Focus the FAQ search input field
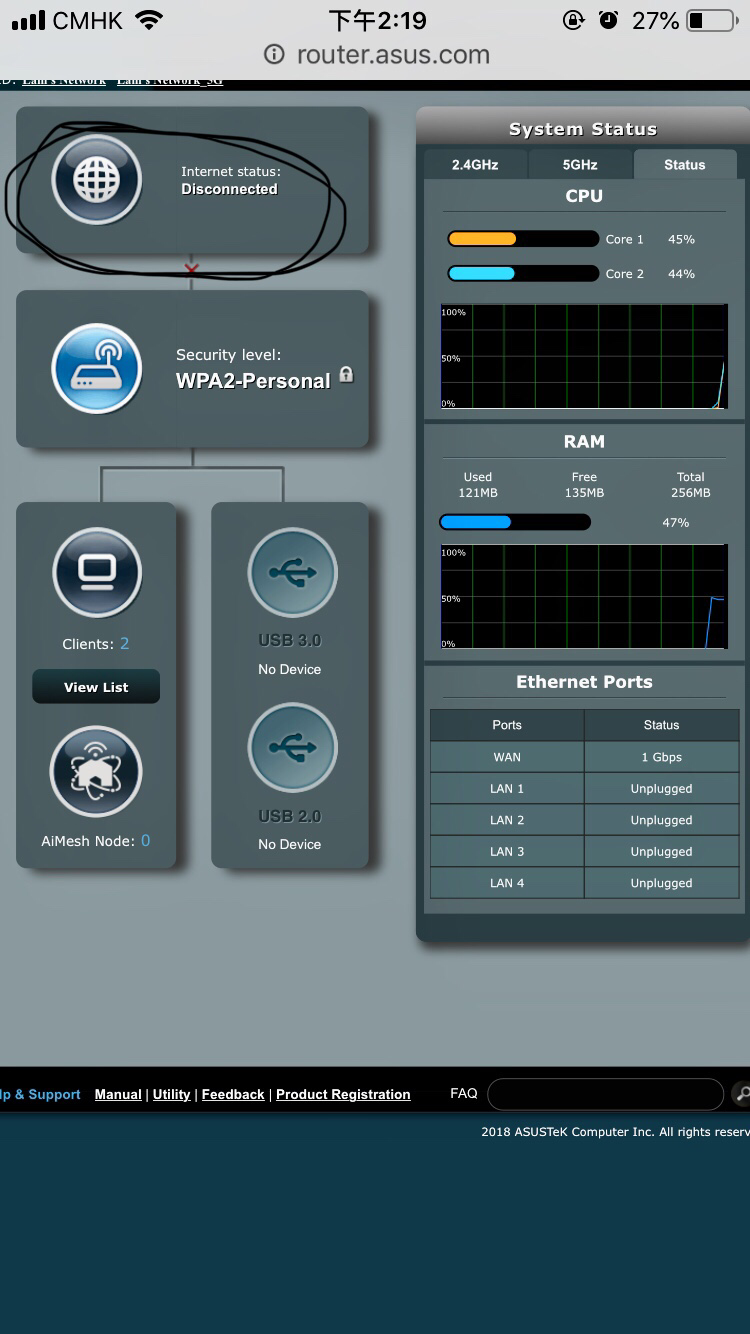The height and width of the screenshot is (1334, 750). [x=605, y=1094]
